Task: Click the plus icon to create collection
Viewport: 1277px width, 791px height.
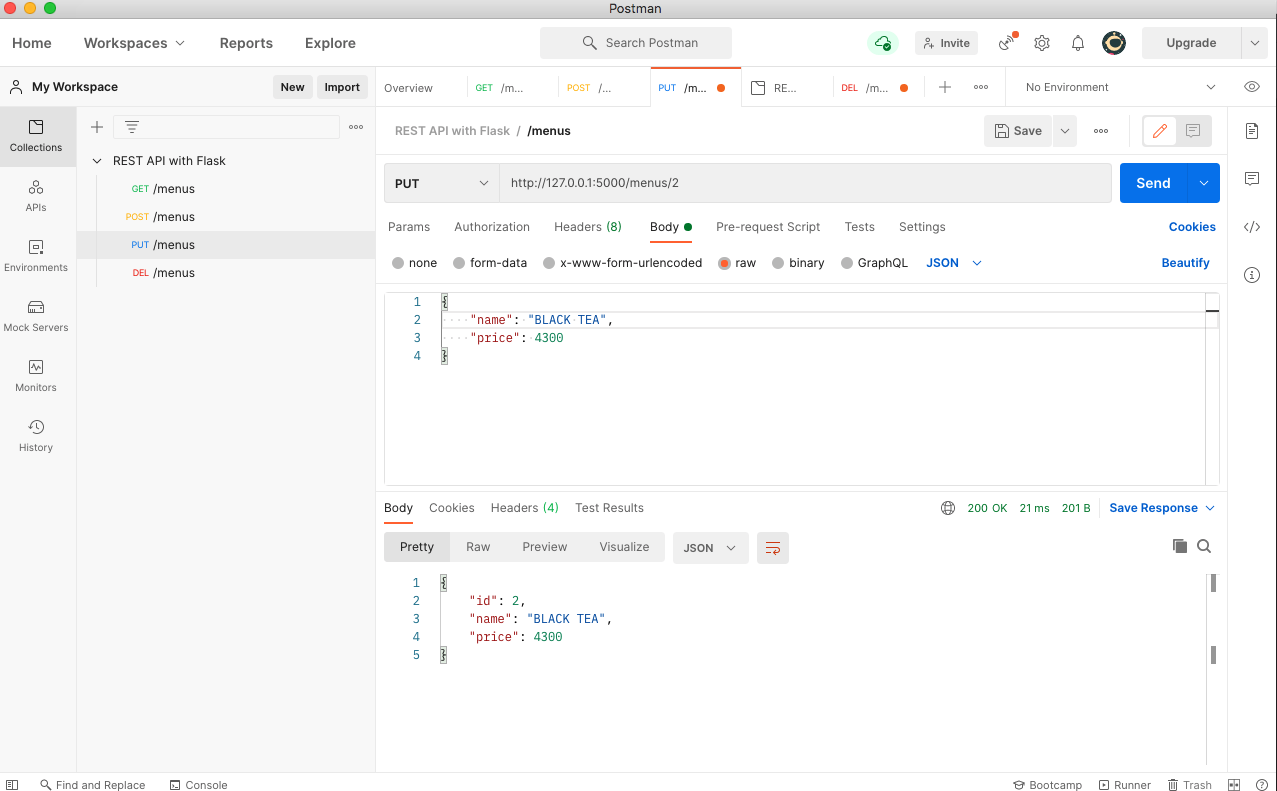Action: pos(97,127)
